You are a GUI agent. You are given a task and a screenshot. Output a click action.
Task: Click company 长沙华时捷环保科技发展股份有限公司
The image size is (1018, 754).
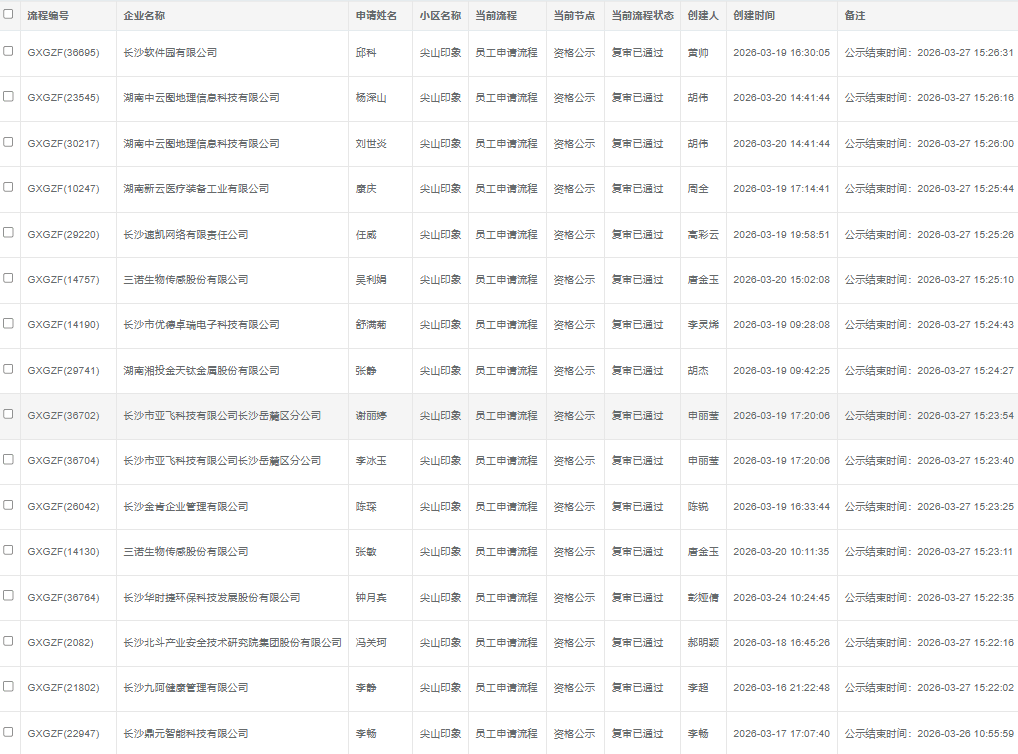pyautogui.click(x=212, y=597)
